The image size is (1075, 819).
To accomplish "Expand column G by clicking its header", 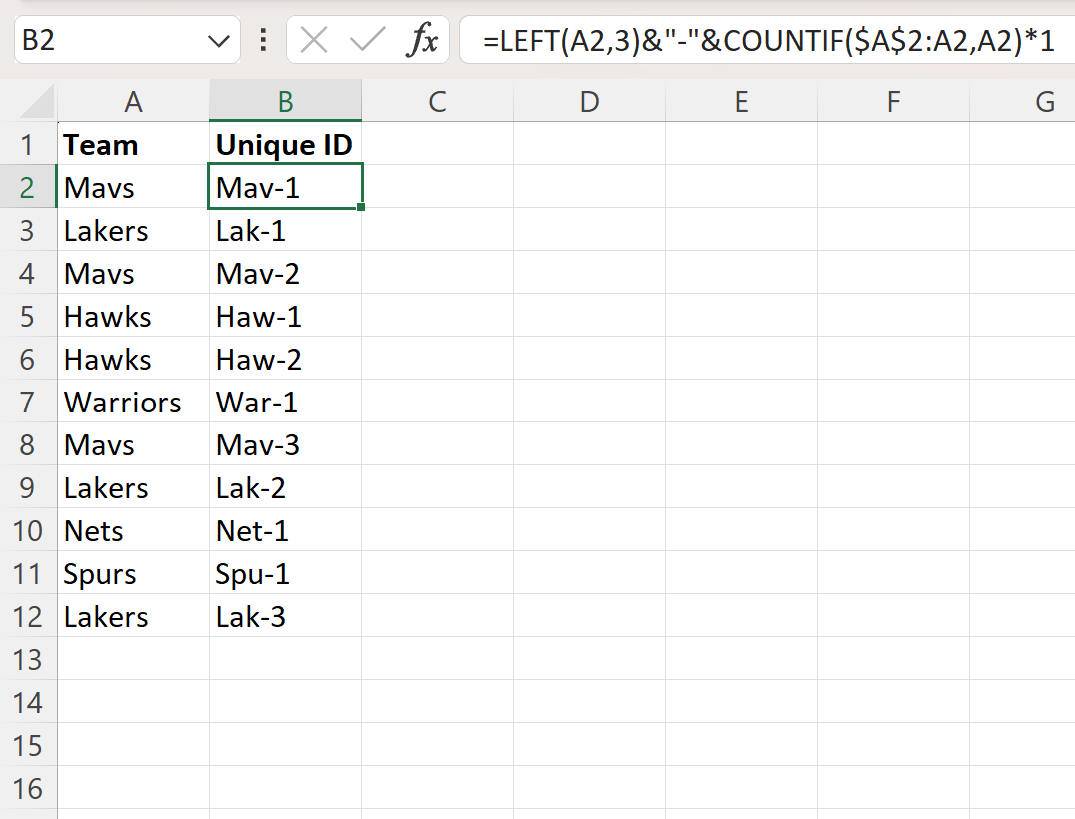I will click(x=1044, y=101).
